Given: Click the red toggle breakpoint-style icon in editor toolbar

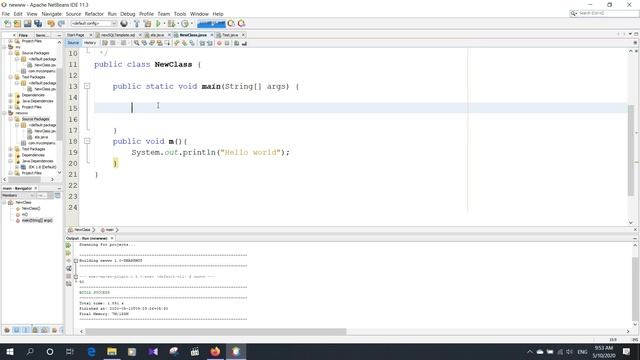Looking at the screenshot, I should [x=219, y=43].
